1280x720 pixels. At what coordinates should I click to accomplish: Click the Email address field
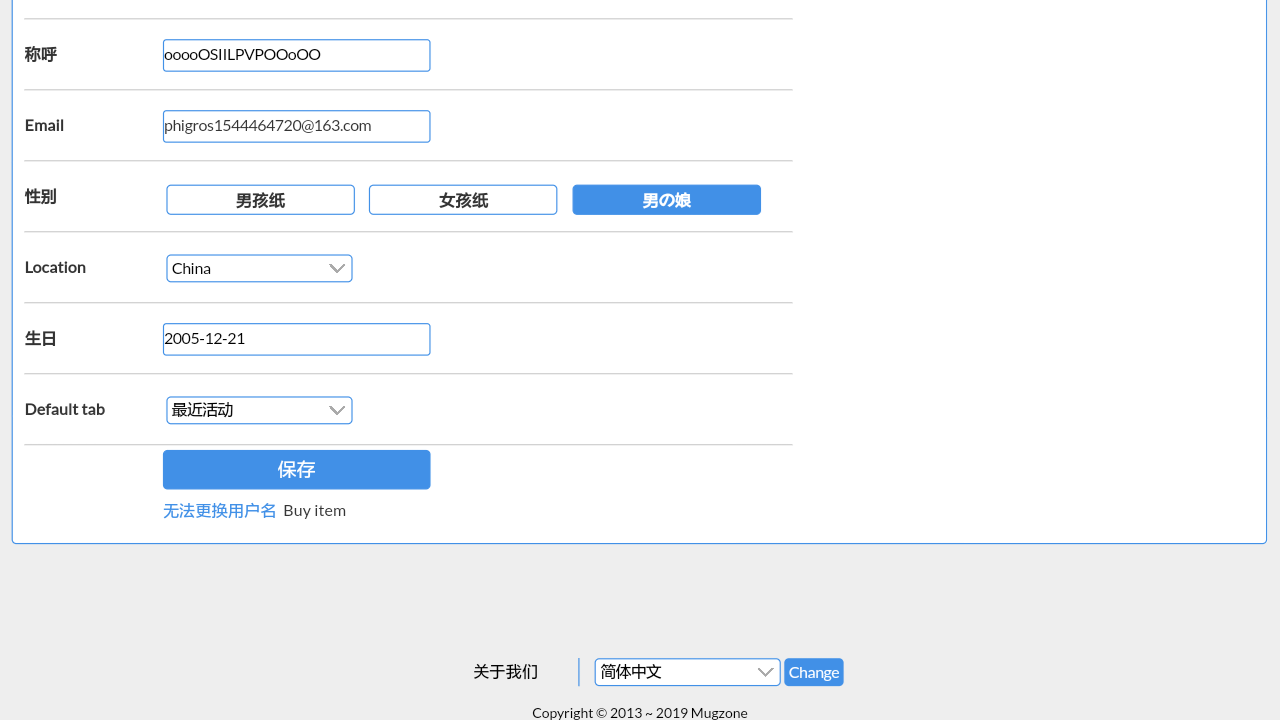[296, 126]
